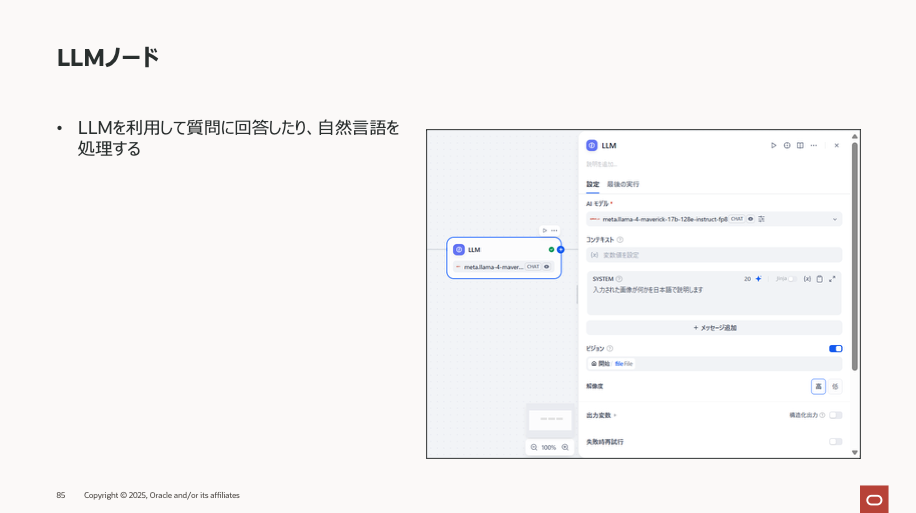916x513 pixels.
Task: Switch to the 設定 tab
Action: 592,184
